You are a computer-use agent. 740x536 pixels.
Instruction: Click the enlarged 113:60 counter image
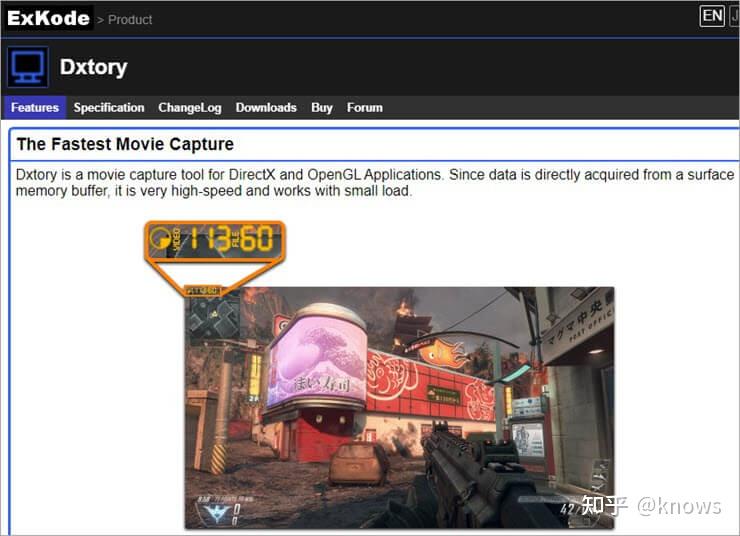(215, 241)
